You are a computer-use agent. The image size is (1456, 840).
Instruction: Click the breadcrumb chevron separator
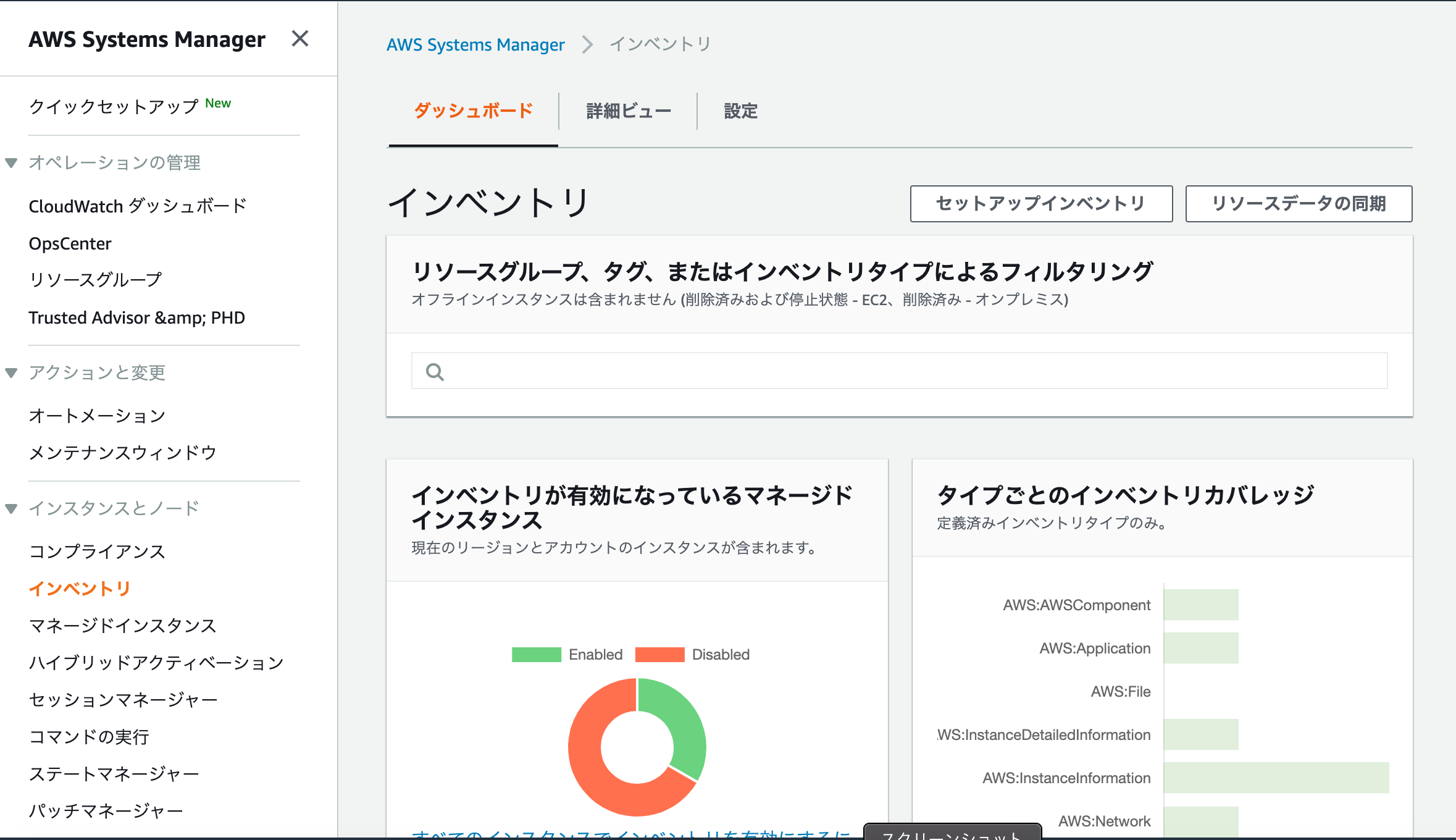587,44
